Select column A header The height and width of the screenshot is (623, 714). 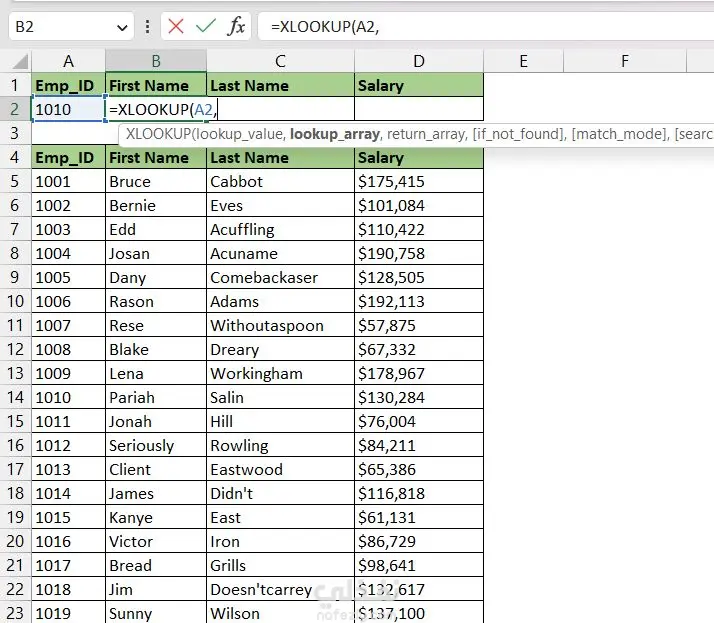68,61
